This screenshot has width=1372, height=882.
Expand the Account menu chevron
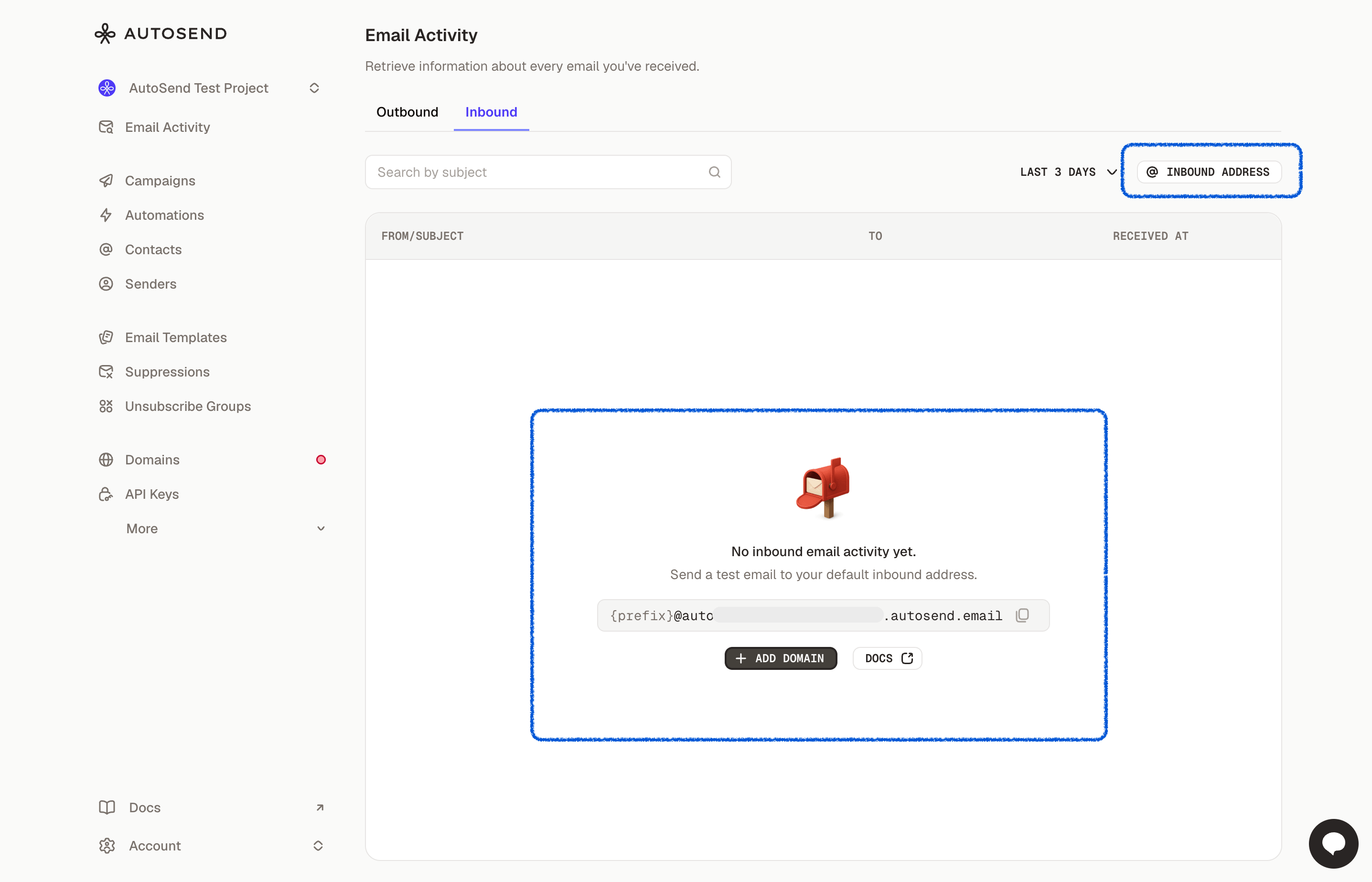(318, 845)
